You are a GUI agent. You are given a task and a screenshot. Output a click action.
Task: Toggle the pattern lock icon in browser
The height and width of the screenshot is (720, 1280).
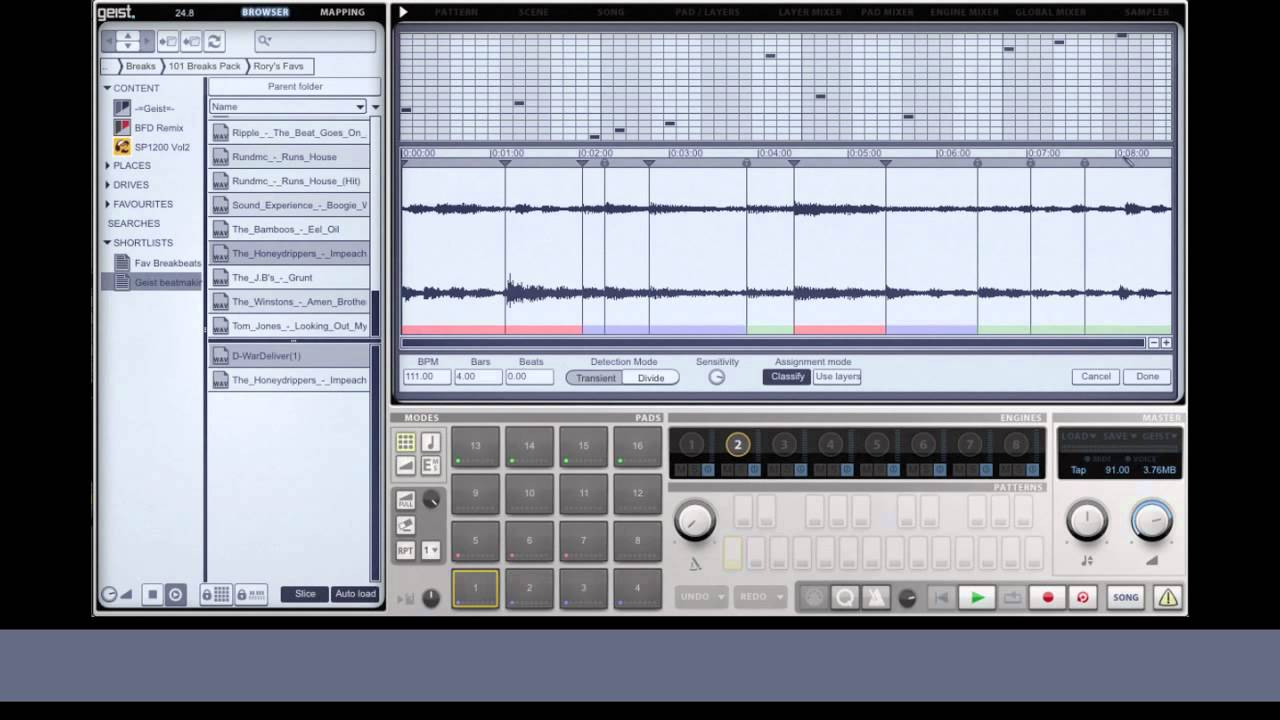pyautogui.click(x=251, y=594)
